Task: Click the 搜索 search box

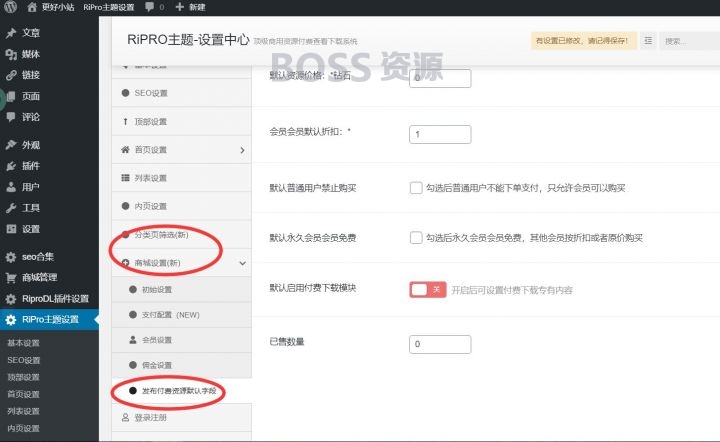Action: pos(690,41)
